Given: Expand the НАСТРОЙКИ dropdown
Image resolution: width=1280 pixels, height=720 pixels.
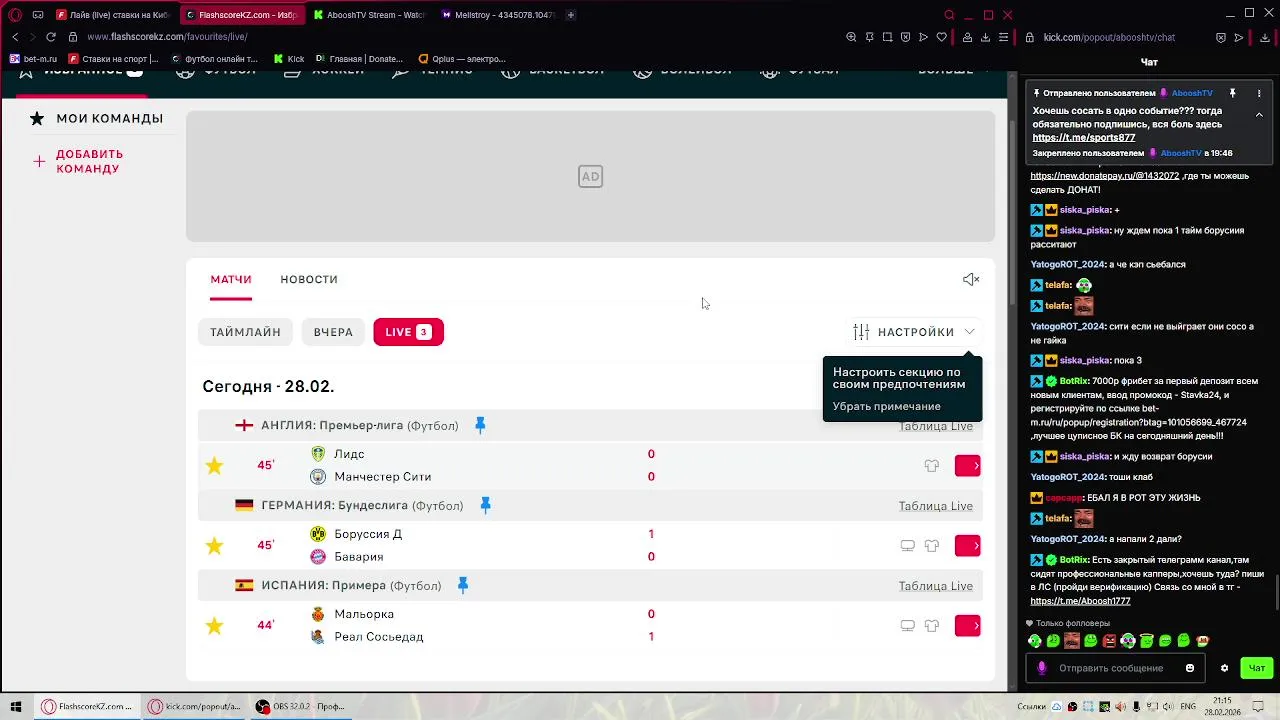Looking at the screenshot, I should [x=914, y=332].
